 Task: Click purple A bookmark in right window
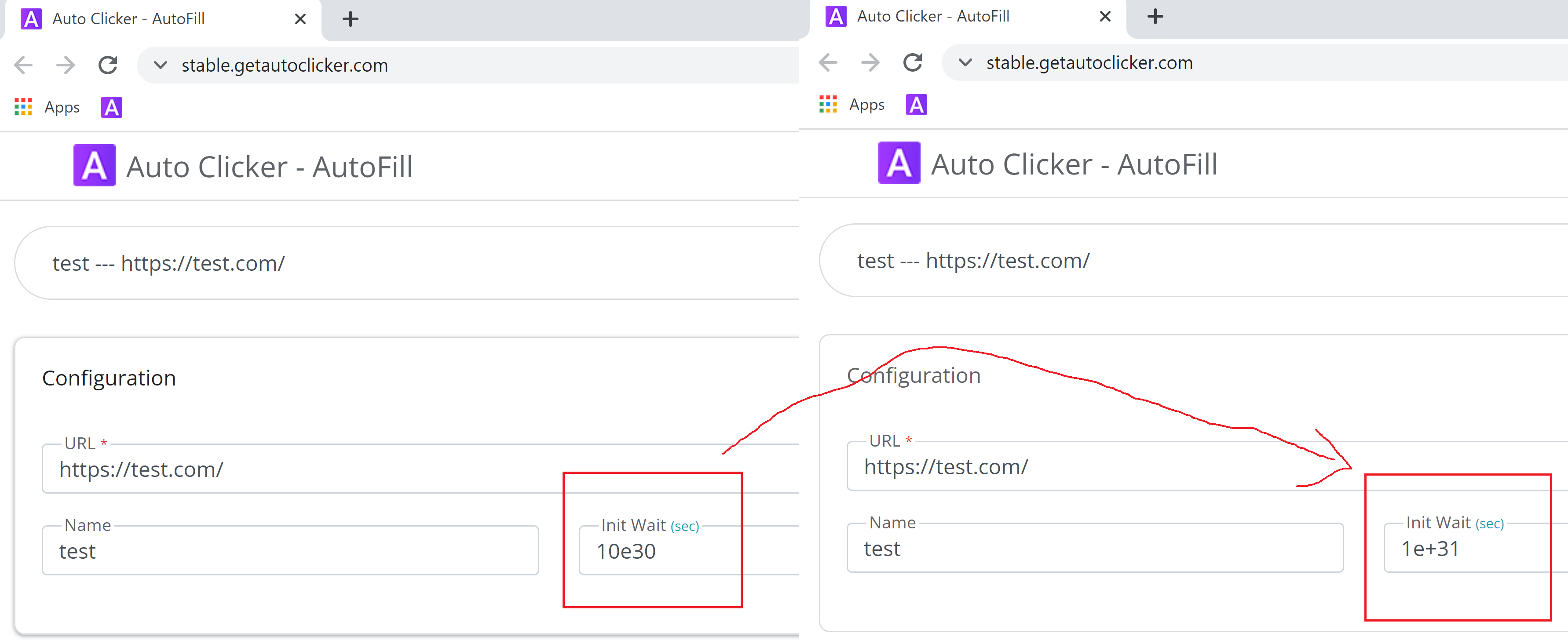point(916,105)
